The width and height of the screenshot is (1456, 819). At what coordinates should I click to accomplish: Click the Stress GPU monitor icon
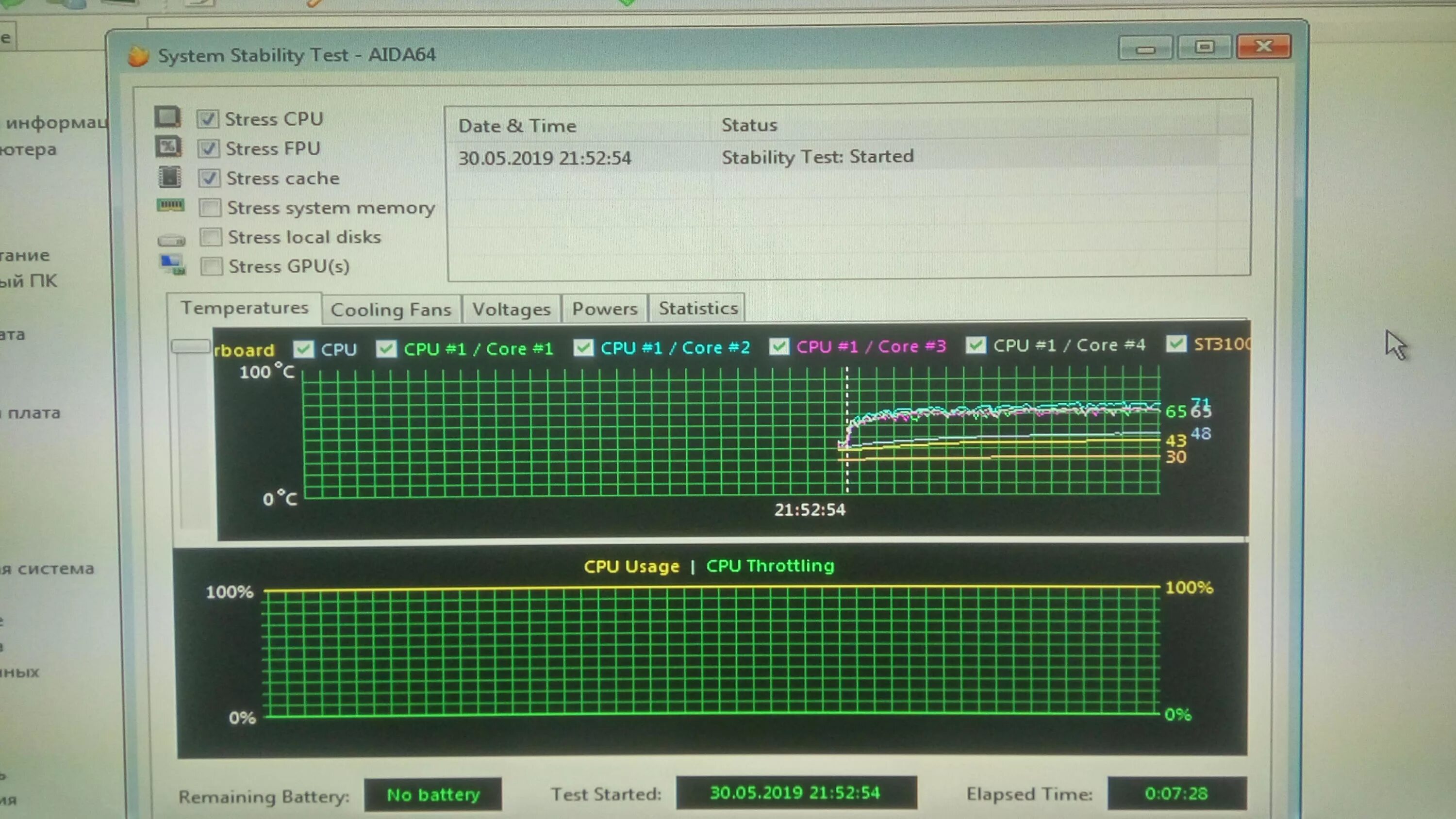(x=173, y=264)
